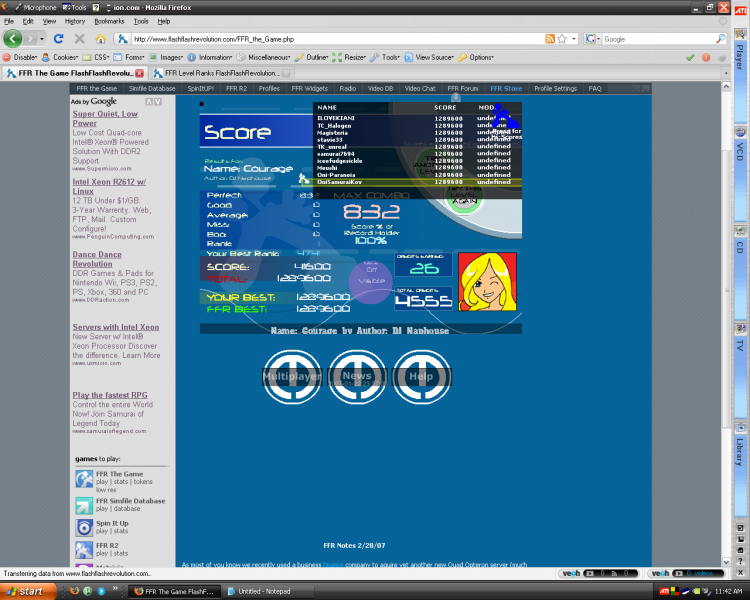Viewport: 750px width, 600px height.
Task: Open Servers with Intel Xeon ad link
Action: pyautogui.click(x=116, y=327)
